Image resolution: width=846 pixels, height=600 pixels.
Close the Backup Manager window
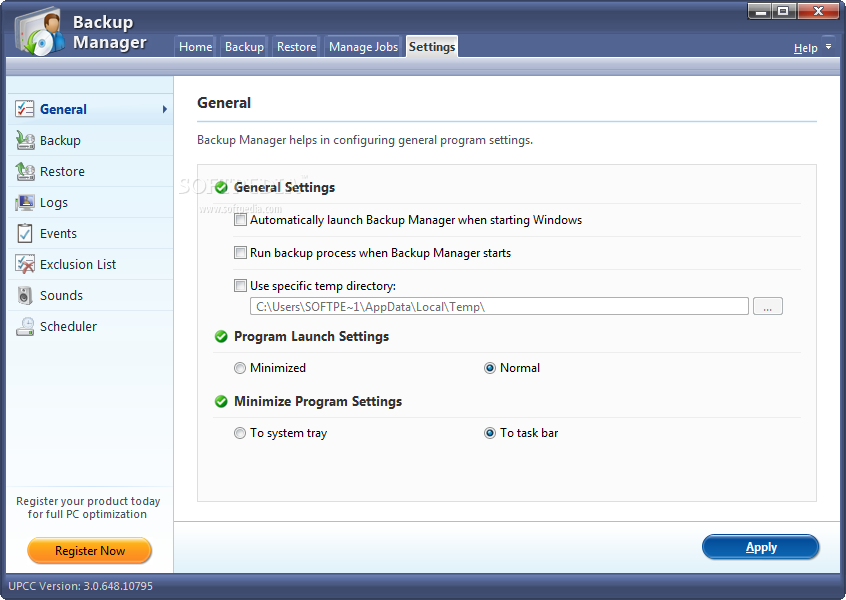pos(818,11)
